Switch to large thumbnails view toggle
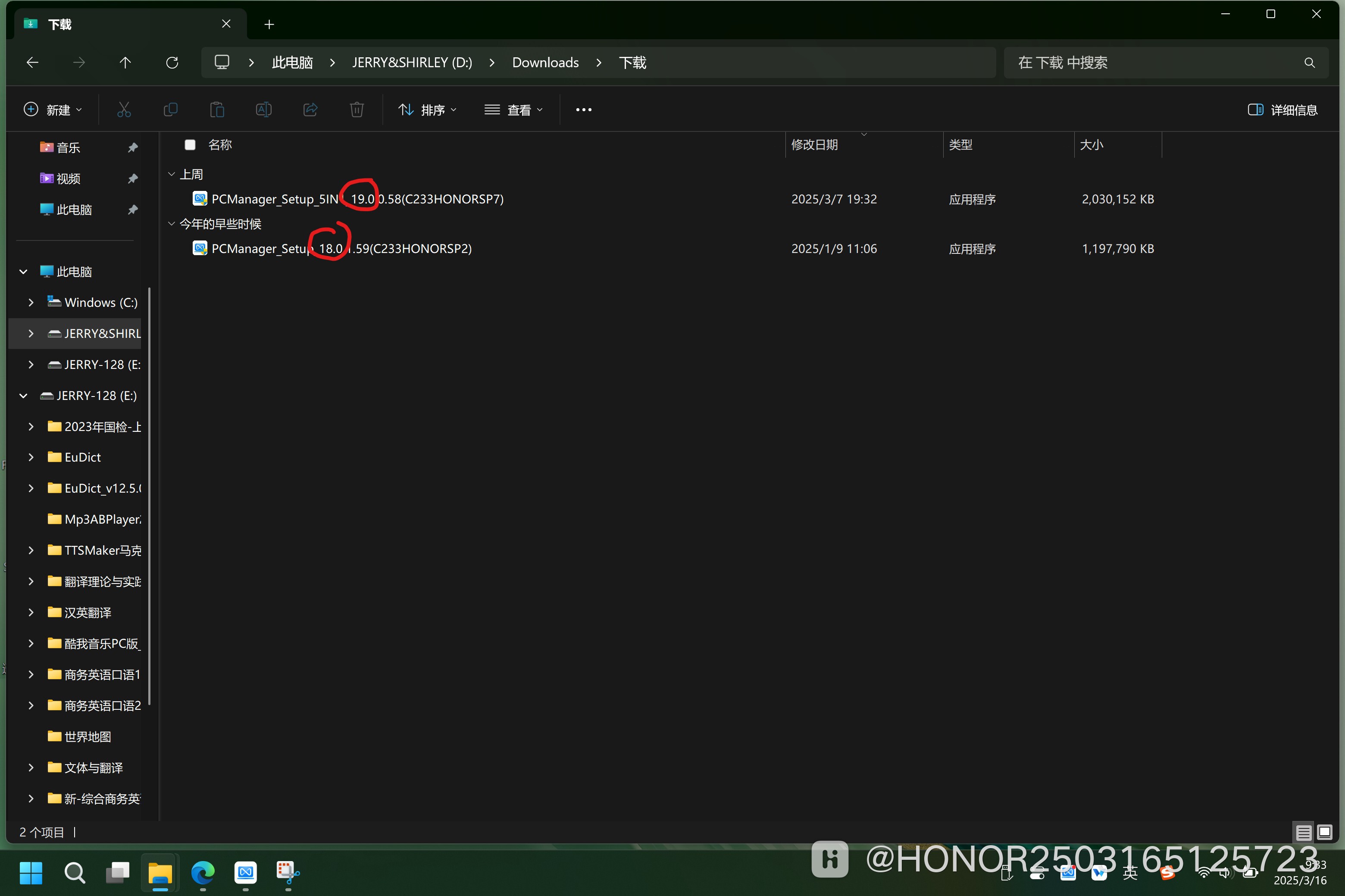This screenshot has height=896, width=1345. pos(1324,832)
